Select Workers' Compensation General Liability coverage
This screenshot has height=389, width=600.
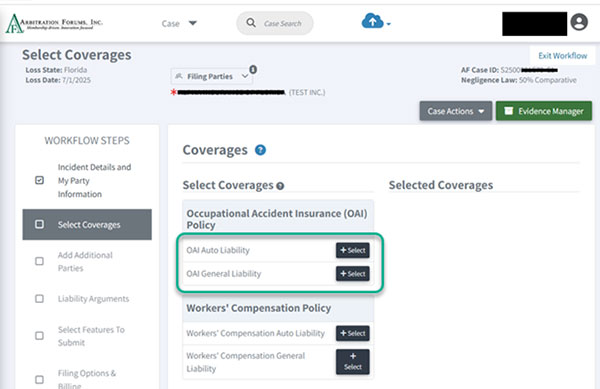pyautogui.click(x=352, y=361)
